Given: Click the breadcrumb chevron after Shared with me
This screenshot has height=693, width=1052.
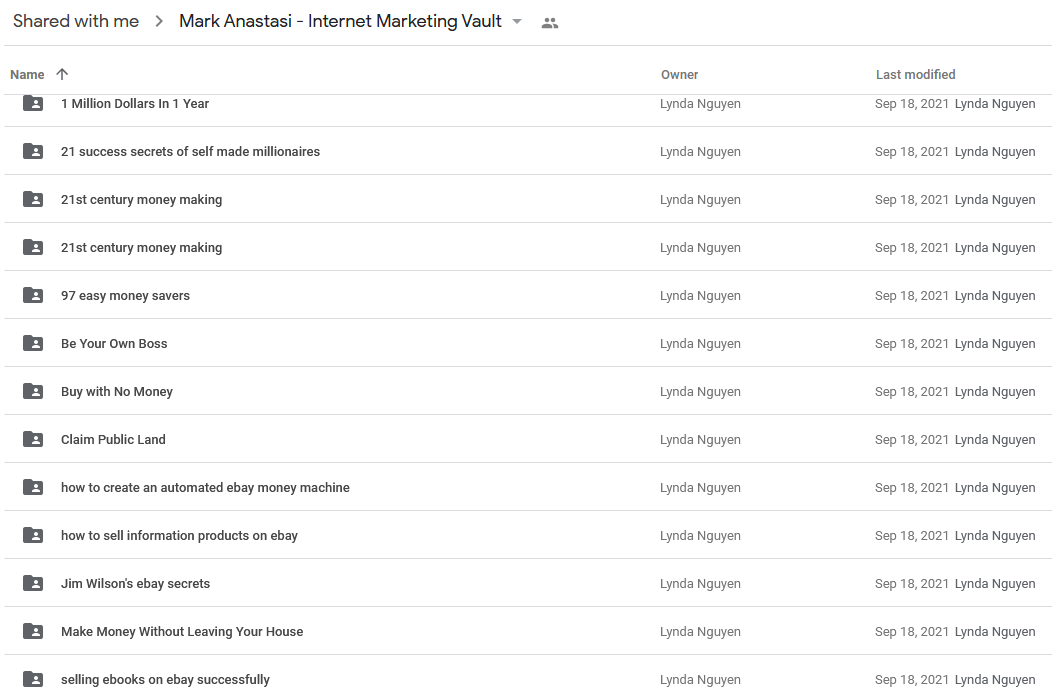Looking at the screenshot, I should (159, 21).
